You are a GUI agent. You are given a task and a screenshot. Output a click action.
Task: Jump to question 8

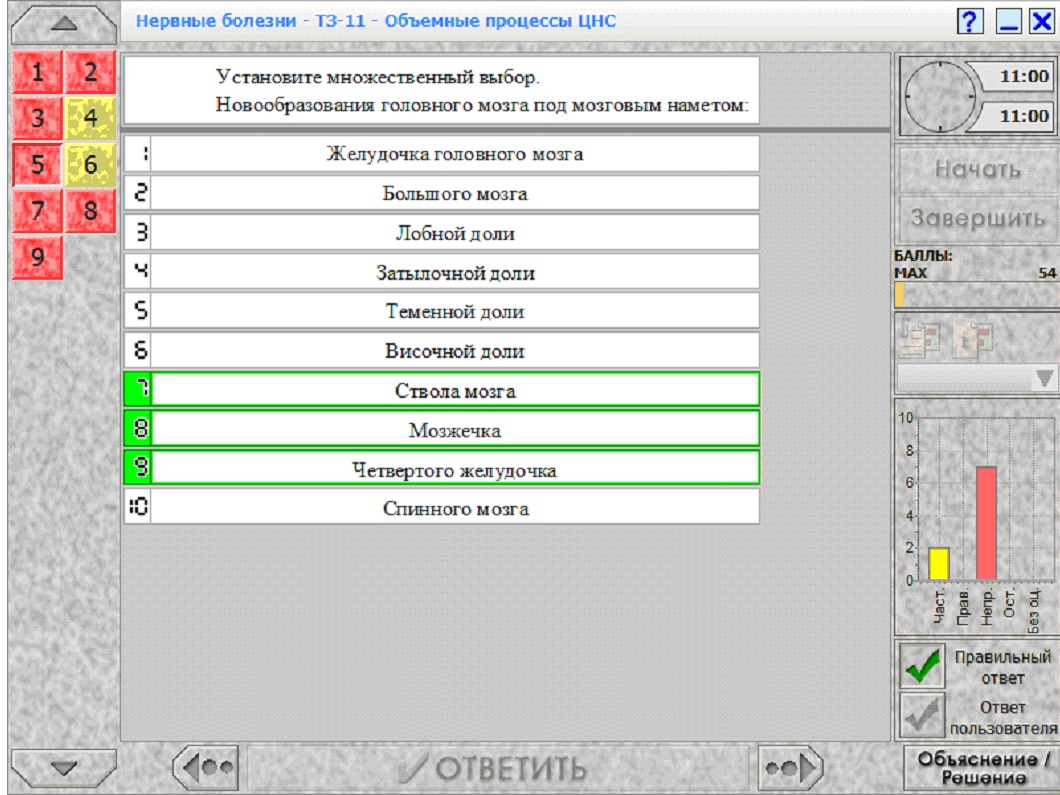click(x=91, y=211)
